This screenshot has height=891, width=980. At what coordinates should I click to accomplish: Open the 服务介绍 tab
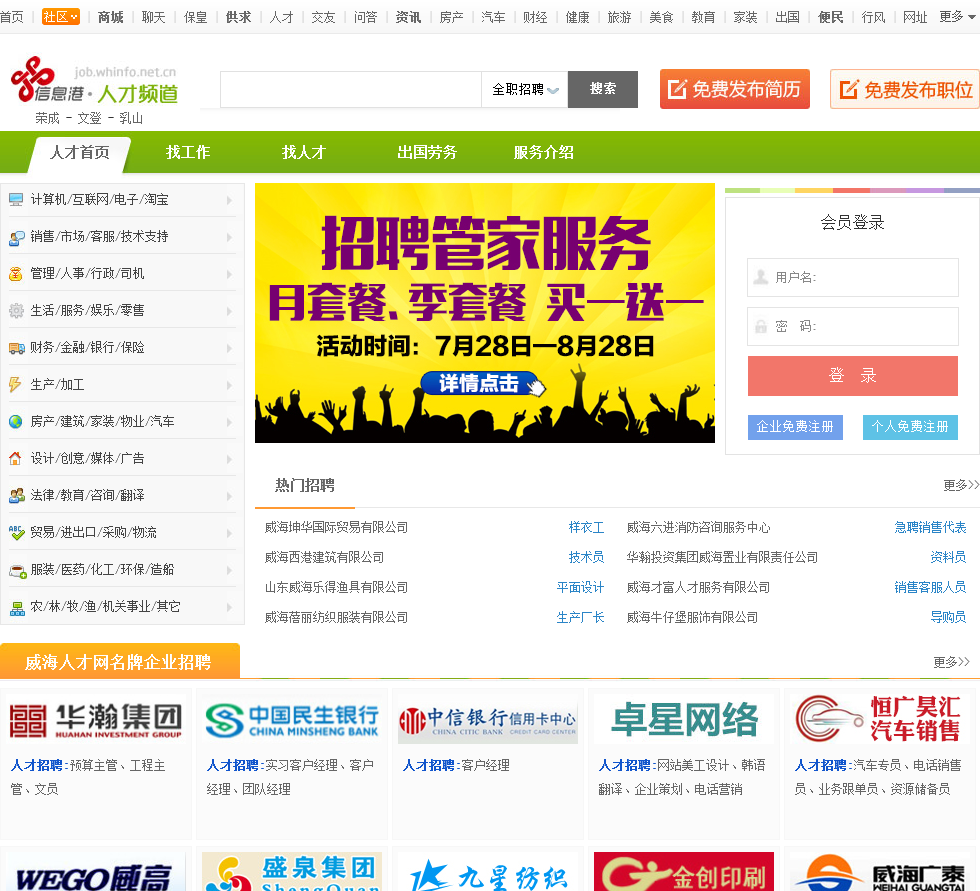(543, 152)
